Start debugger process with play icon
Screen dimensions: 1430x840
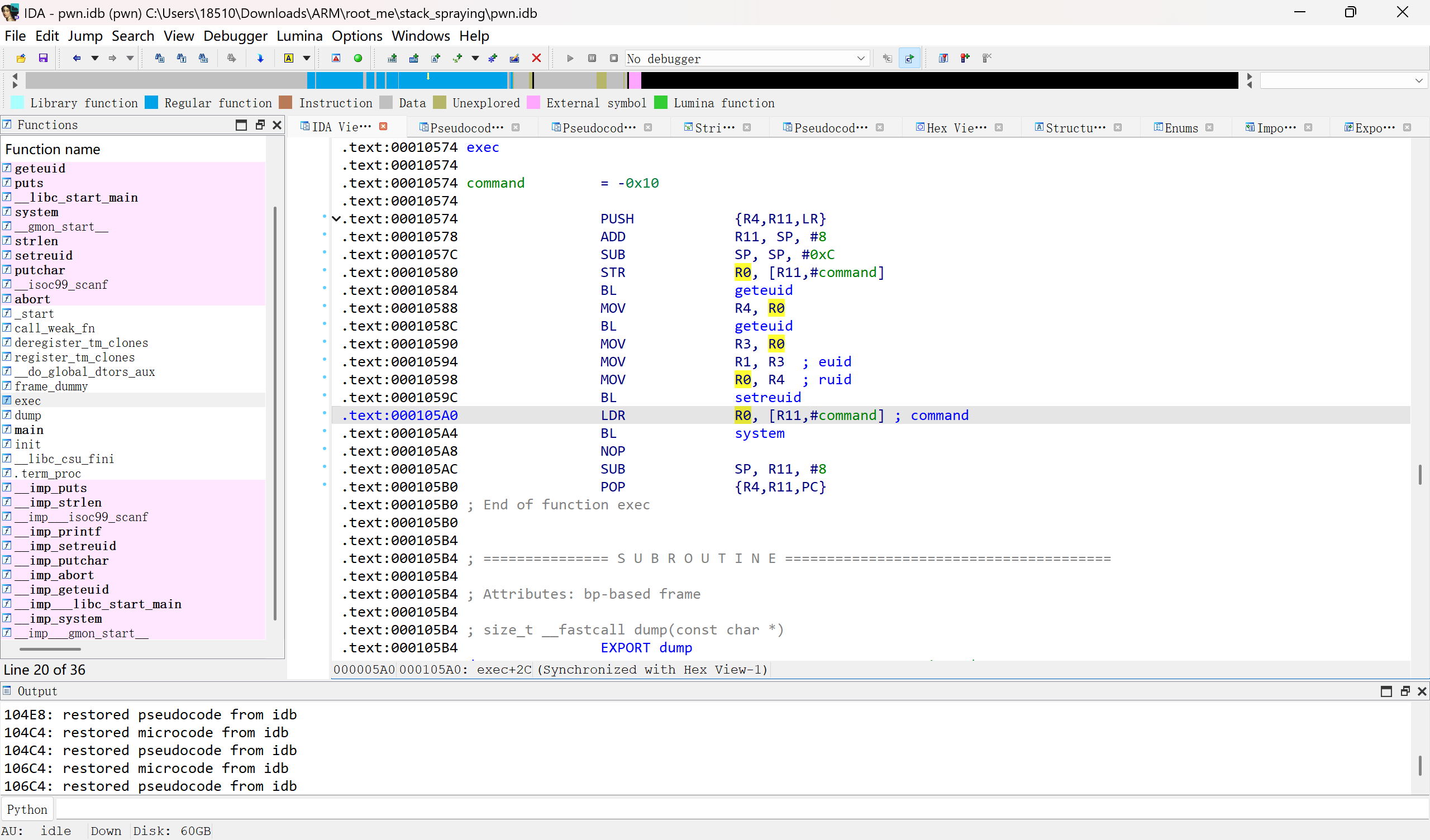[x=570, y=58]
